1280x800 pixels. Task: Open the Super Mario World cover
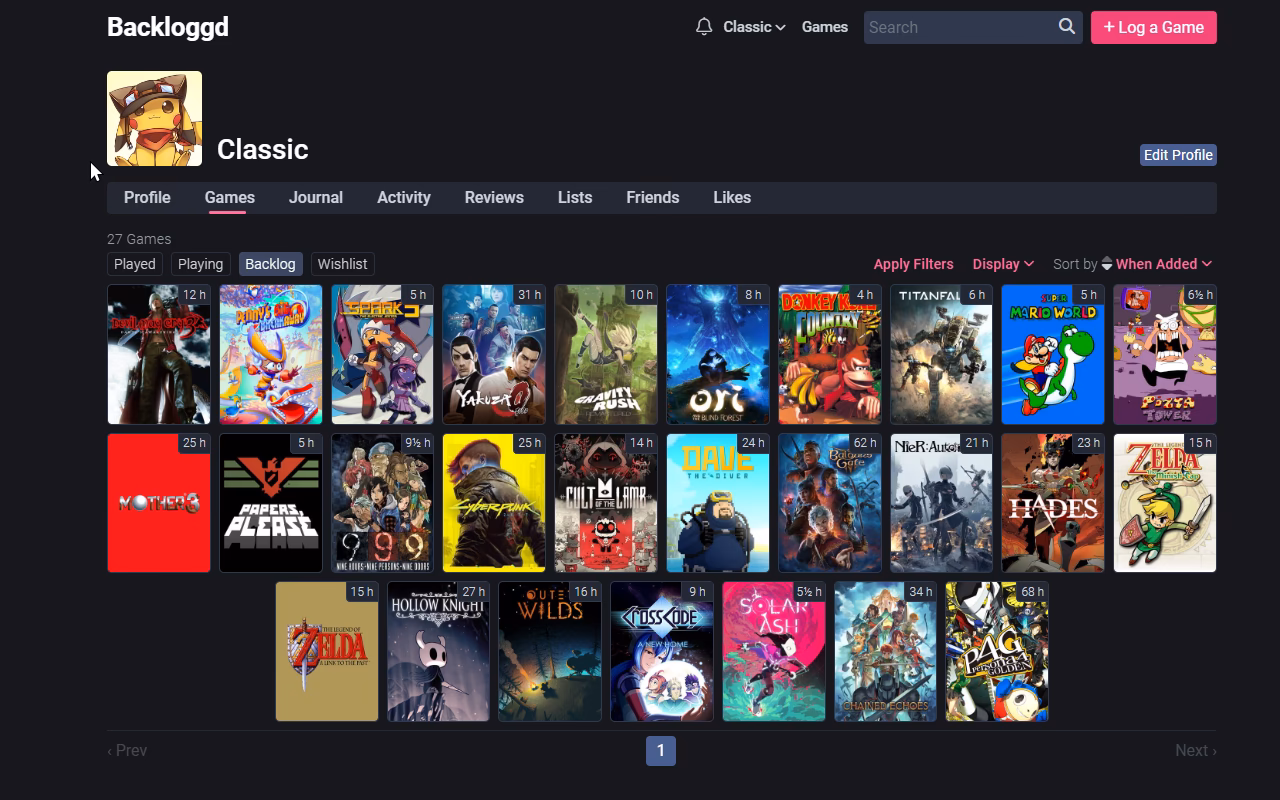click(1053, 354)
